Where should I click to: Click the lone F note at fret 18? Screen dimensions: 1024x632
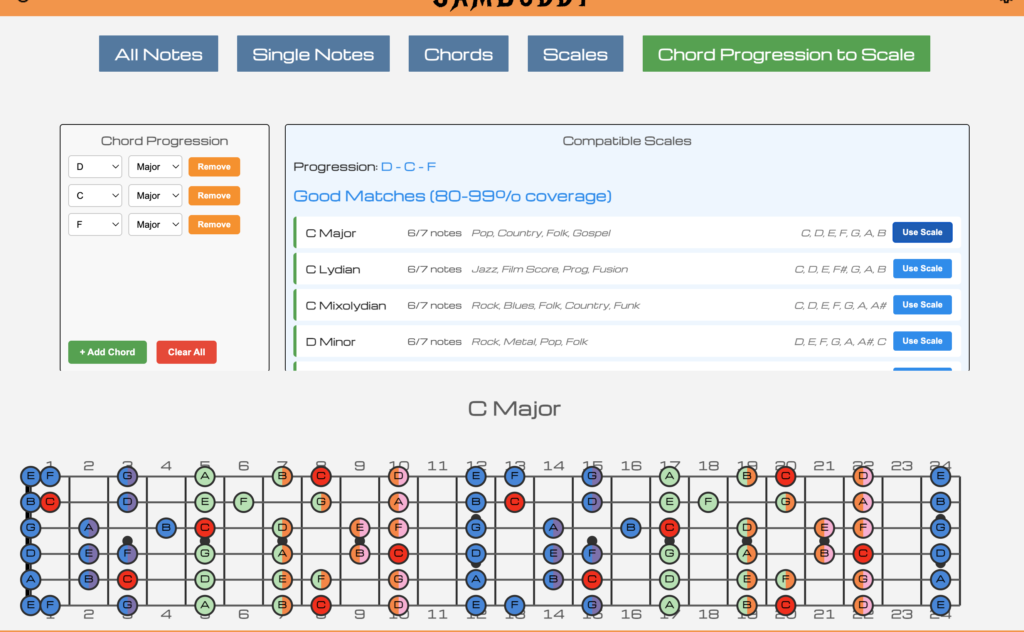[x=709, y=502]
